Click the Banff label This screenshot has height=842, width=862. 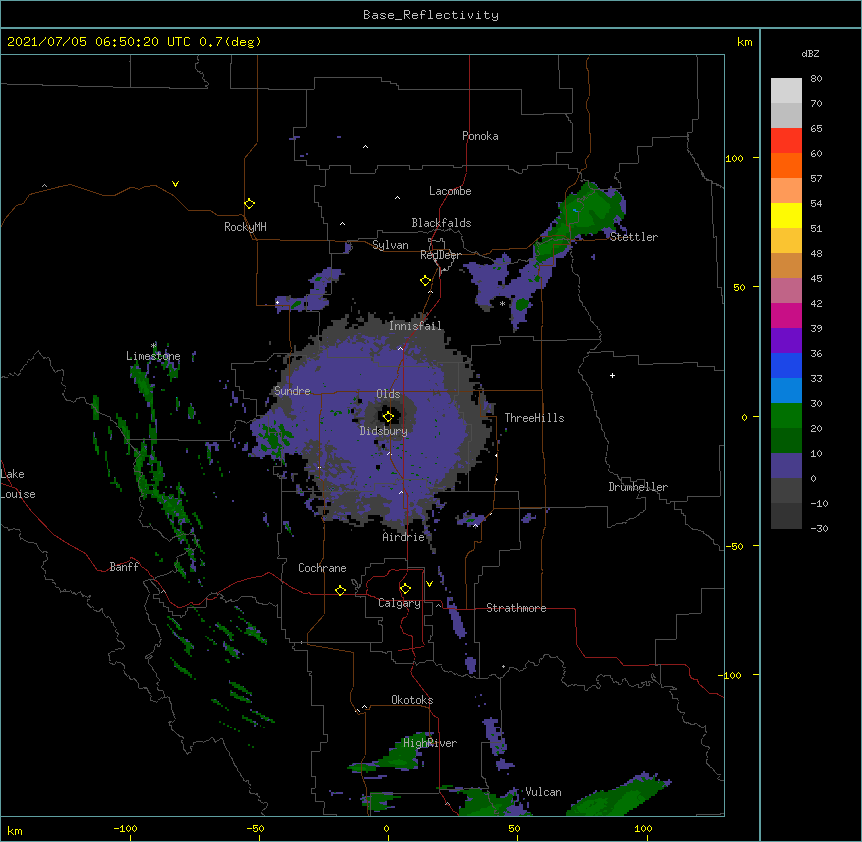pyautogui.click(x=124, y=567)
